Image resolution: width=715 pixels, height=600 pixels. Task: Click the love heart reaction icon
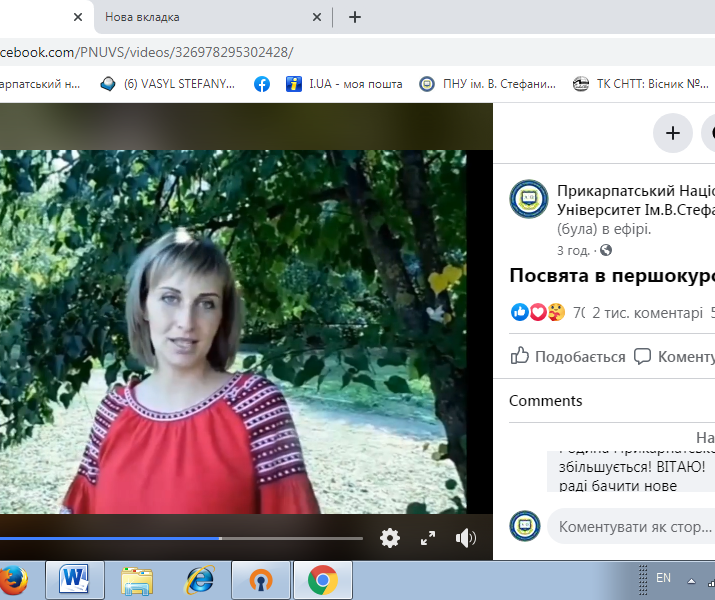pos(538,312)
